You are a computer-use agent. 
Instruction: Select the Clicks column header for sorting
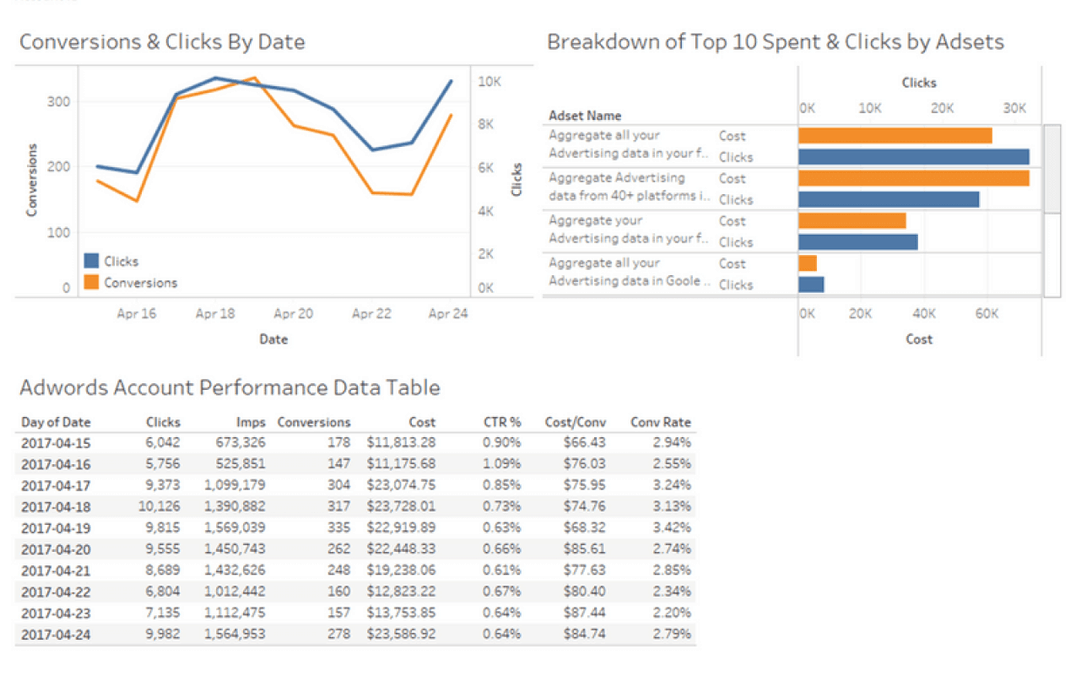click(x=163, y=421)
